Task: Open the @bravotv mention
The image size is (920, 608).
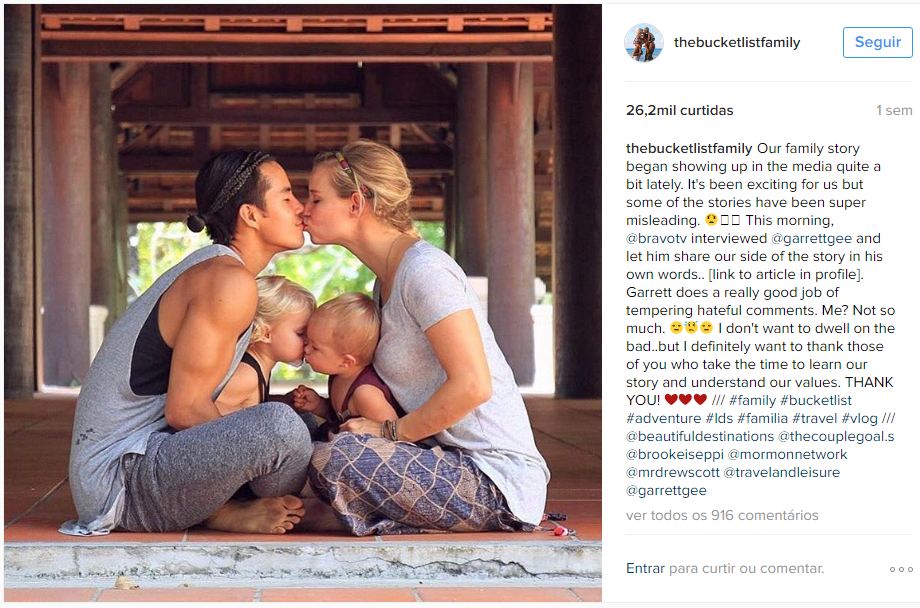Action: click(x=656, y=238)
